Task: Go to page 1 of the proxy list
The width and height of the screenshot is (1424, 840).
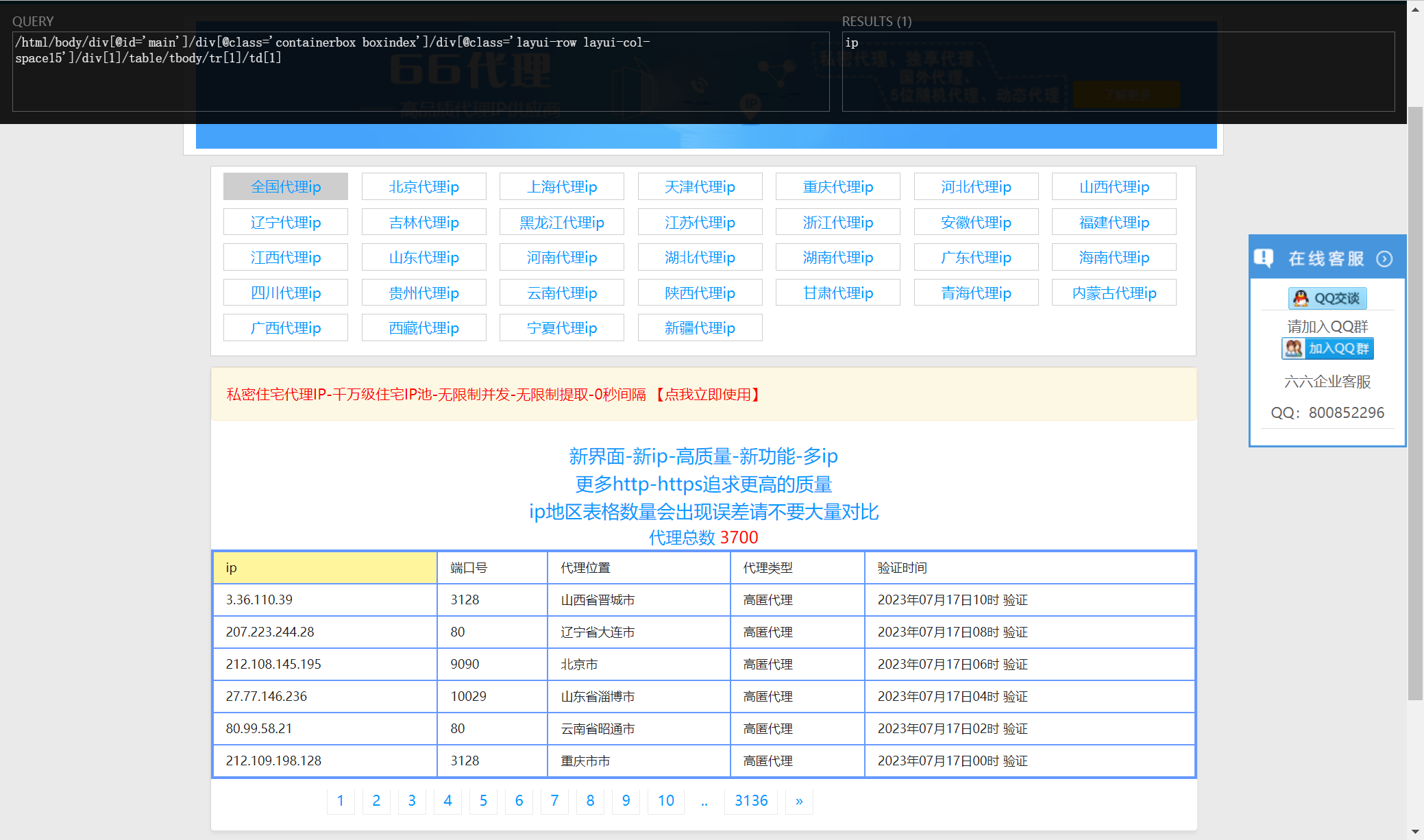Action: 341,800
